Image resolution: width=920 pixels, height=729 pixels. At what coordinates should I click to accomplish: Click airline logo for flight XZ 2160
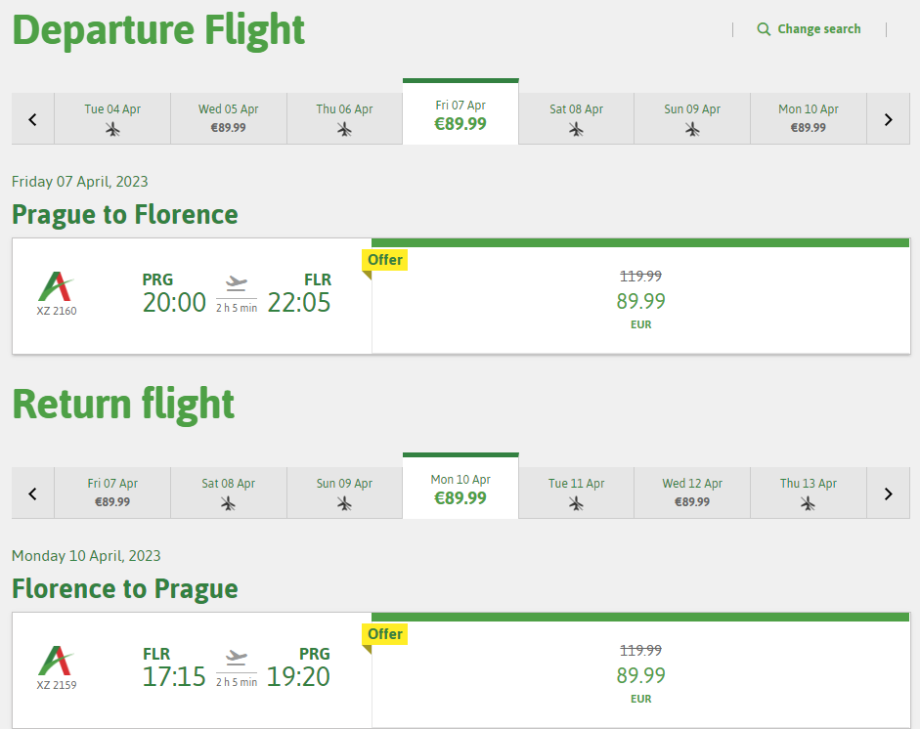pyautogui.click(x=55, y=287)
